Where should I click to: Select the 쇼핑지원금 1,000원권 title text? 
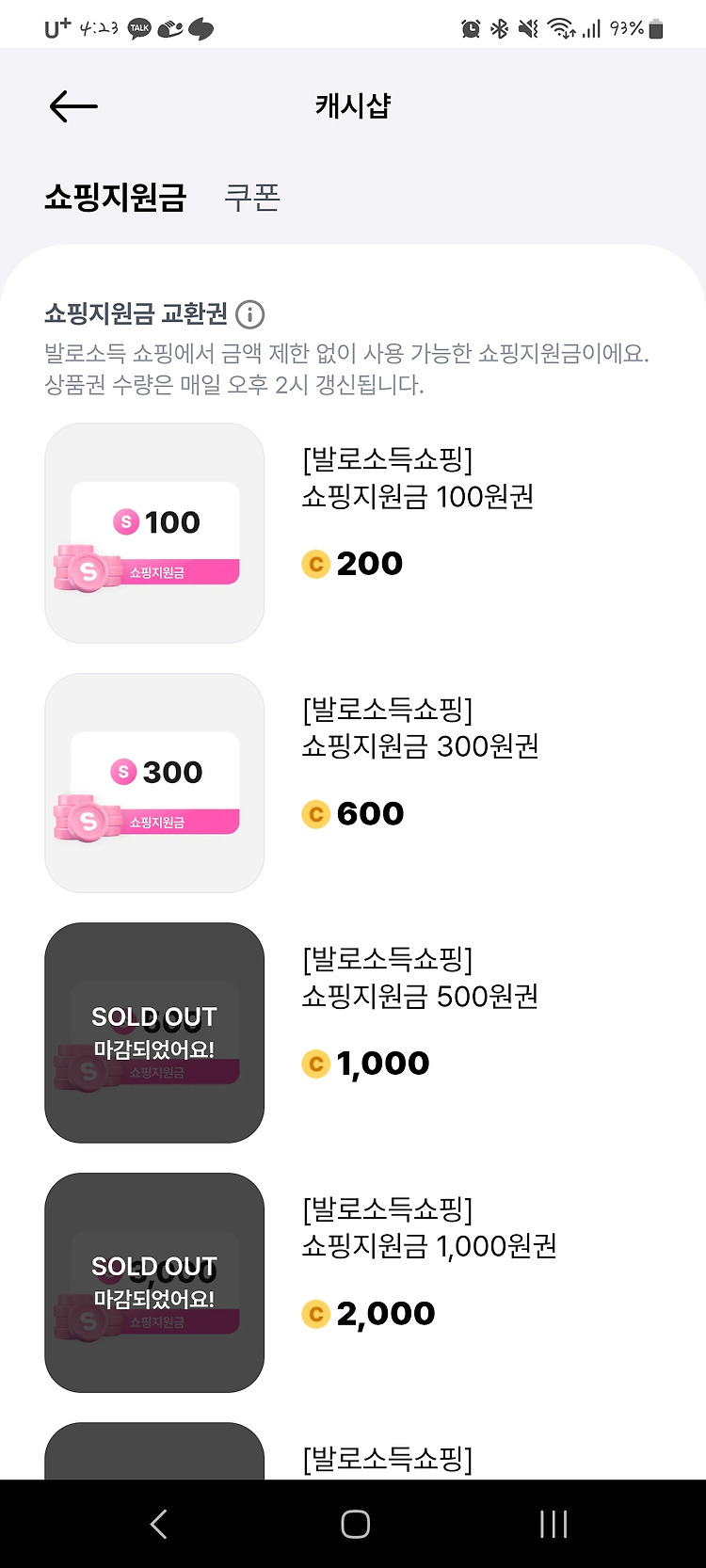pos(429,1246)
